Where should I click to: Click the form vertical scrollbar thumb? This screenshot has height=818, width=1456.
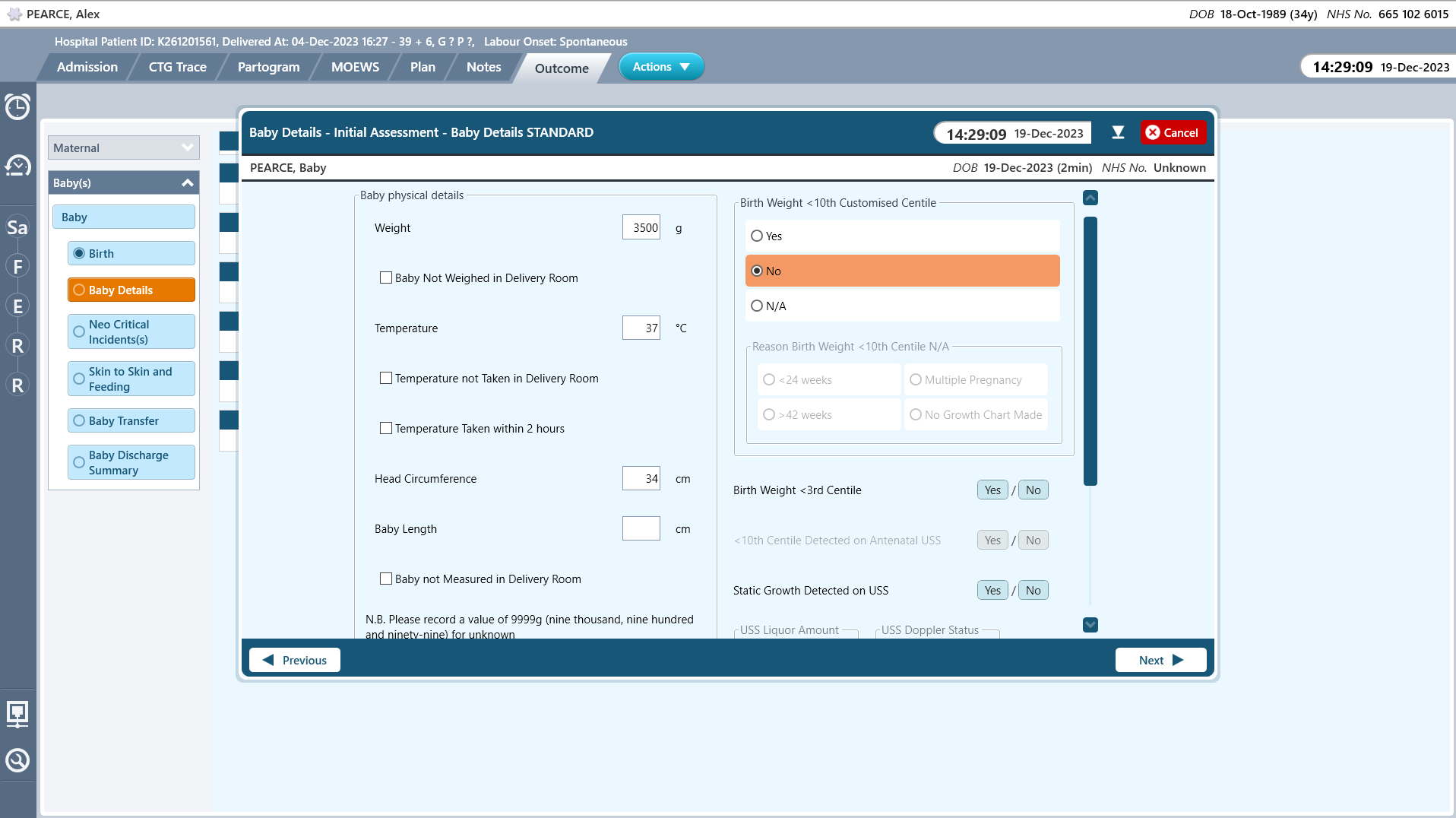click(1090, 351)
